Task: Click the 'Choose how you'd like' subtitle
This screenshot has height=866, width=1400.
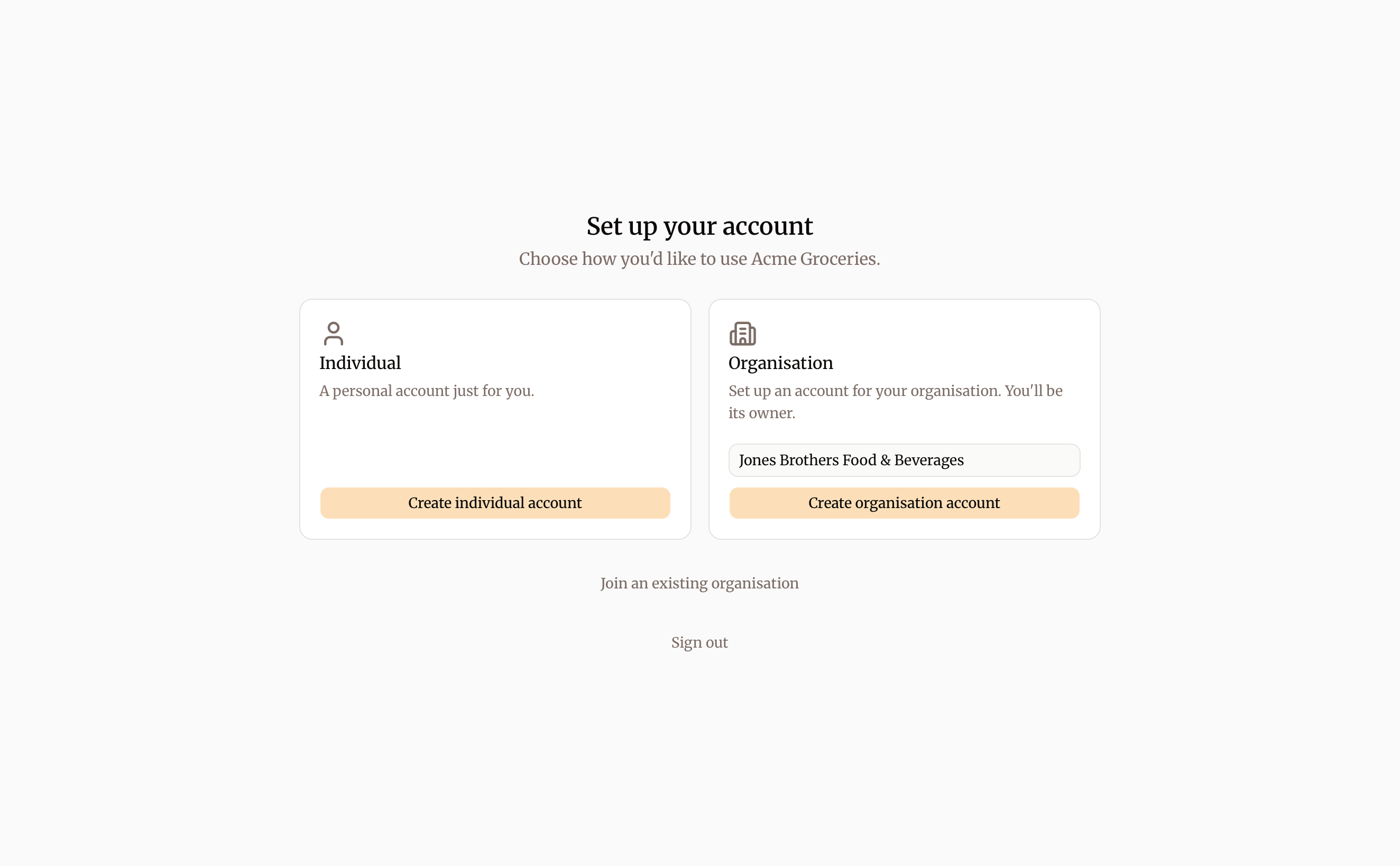Action: [x=699, y=259]
